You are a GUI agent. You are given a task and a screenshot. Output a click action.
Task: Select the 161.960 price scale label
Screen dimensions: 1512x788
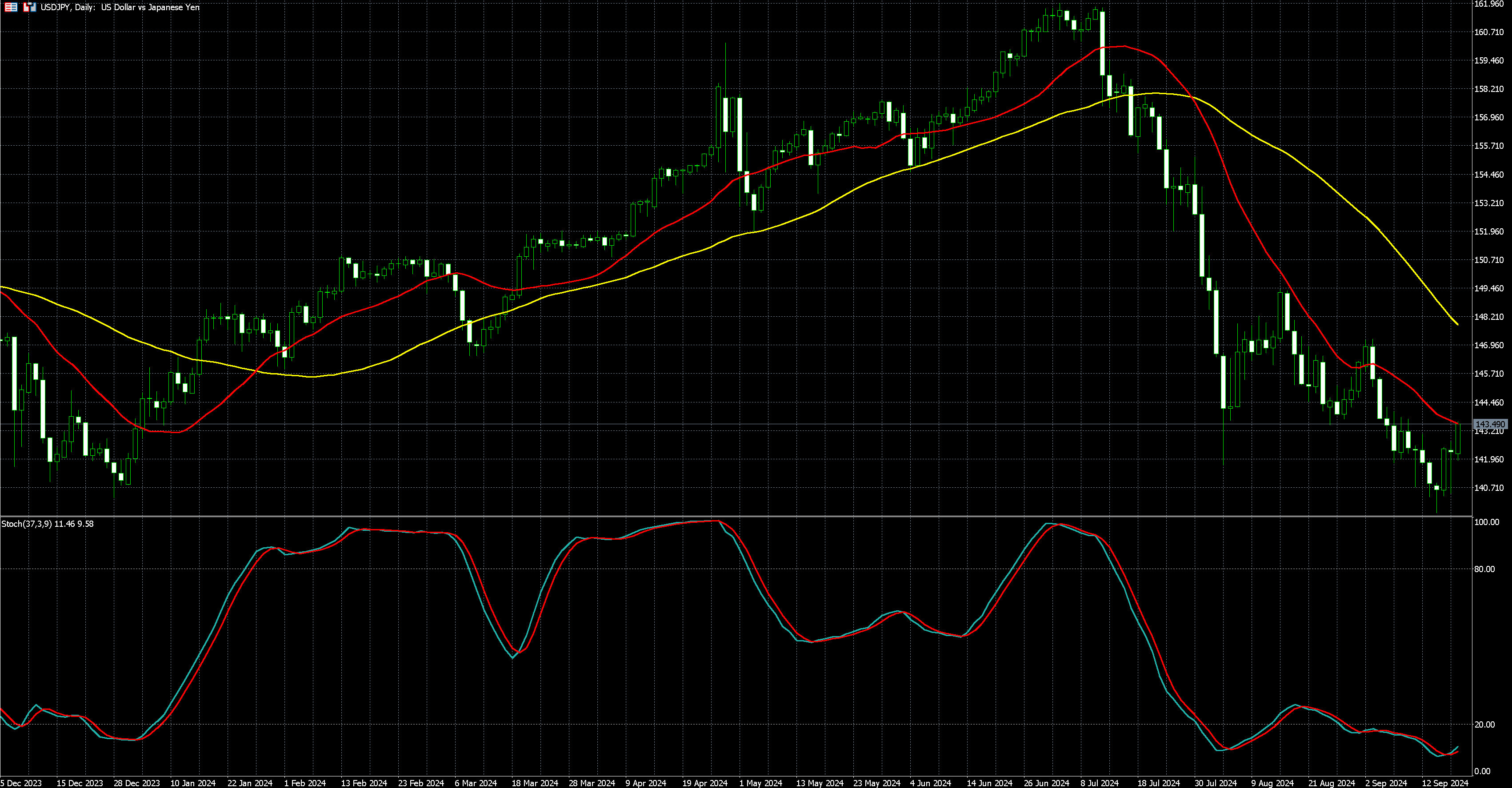pos(1489,4)
